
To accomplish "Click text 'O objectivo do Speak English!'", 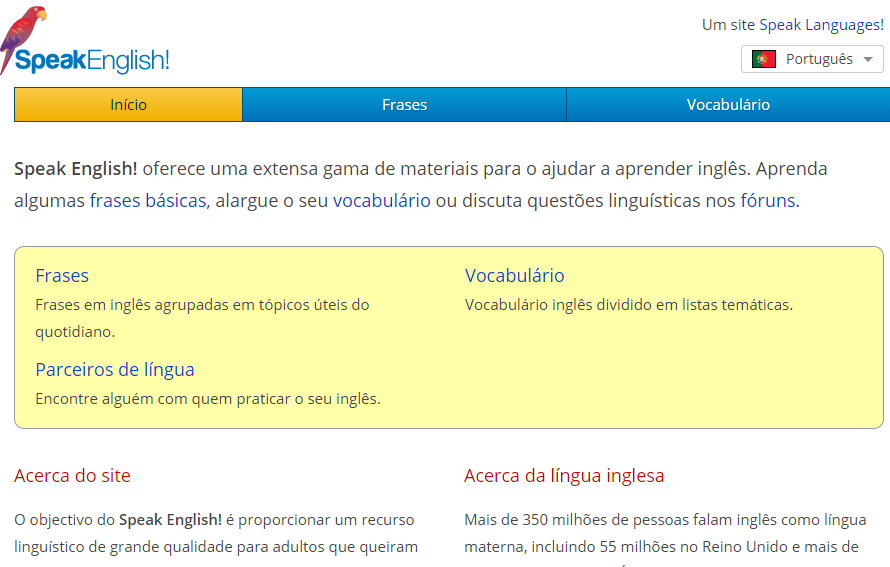I will pyautogui.click(x=118, y=520).
